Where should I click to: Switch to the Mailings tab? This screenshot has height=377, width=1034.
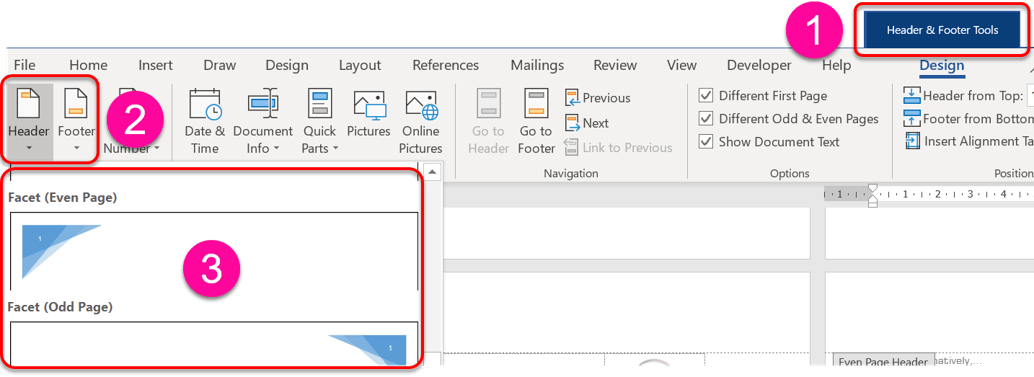coord(537,65)
